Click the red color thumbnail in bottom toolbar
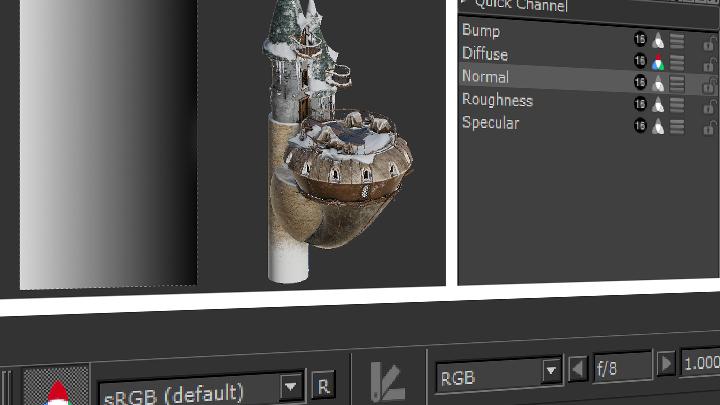 click(x=57, y=388)
